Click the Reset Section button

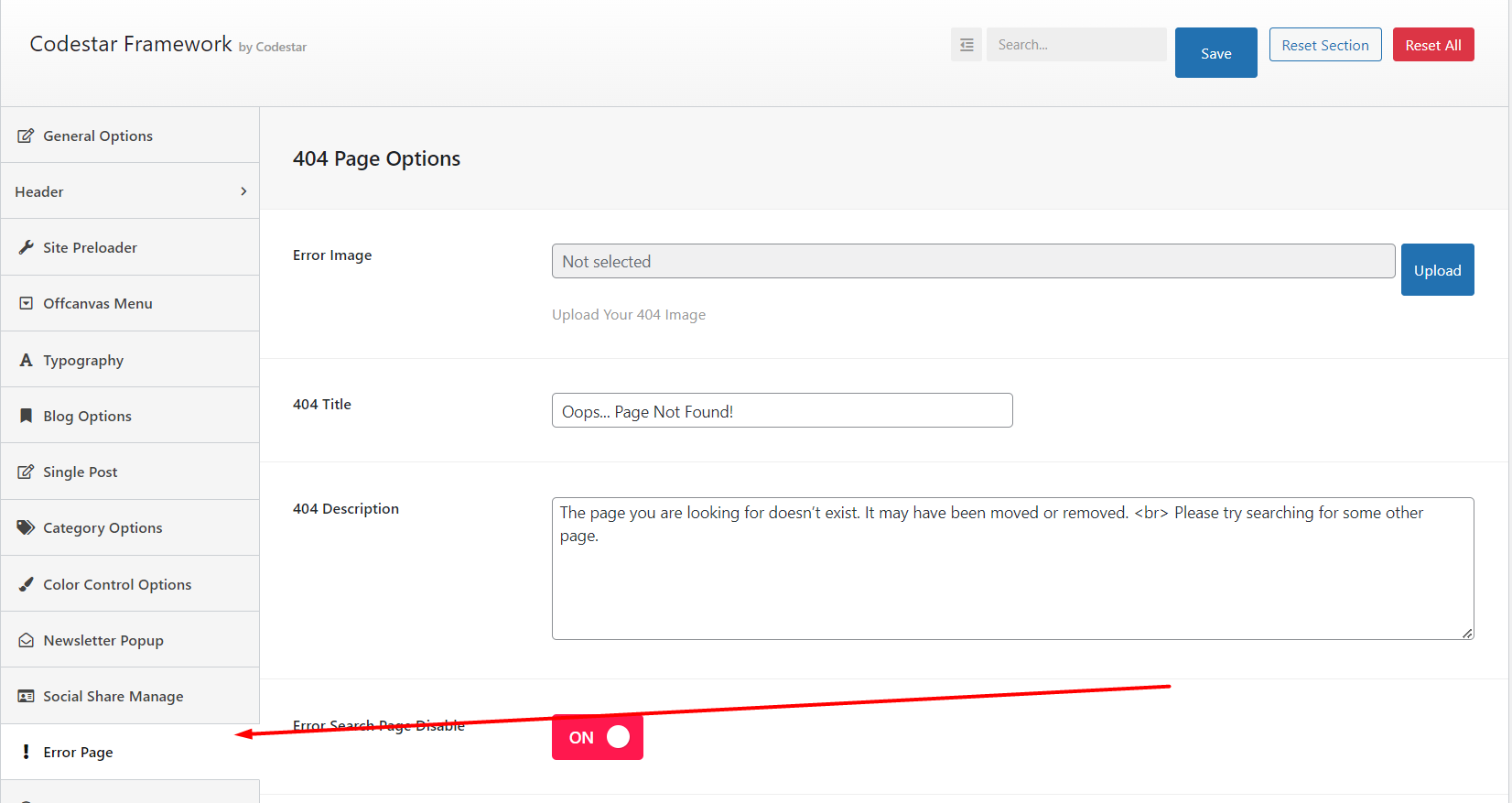[1324, 45]
